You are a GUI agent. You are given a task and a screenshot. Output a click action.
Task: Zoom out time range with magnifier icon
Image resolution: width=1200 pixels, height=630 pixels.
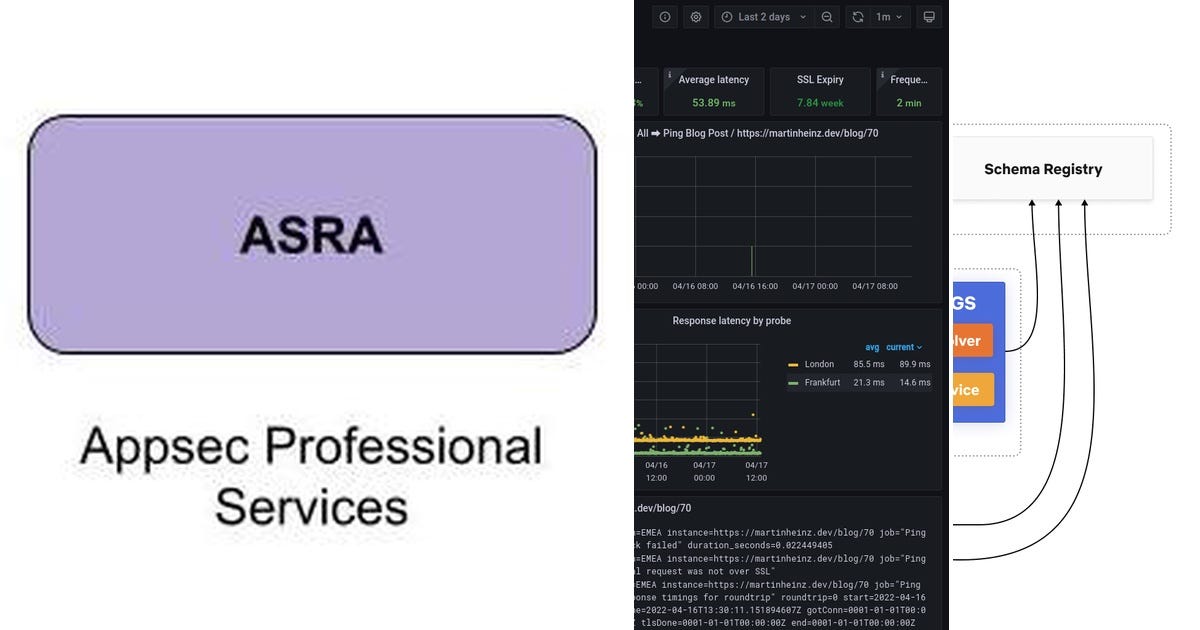point(827,17)
